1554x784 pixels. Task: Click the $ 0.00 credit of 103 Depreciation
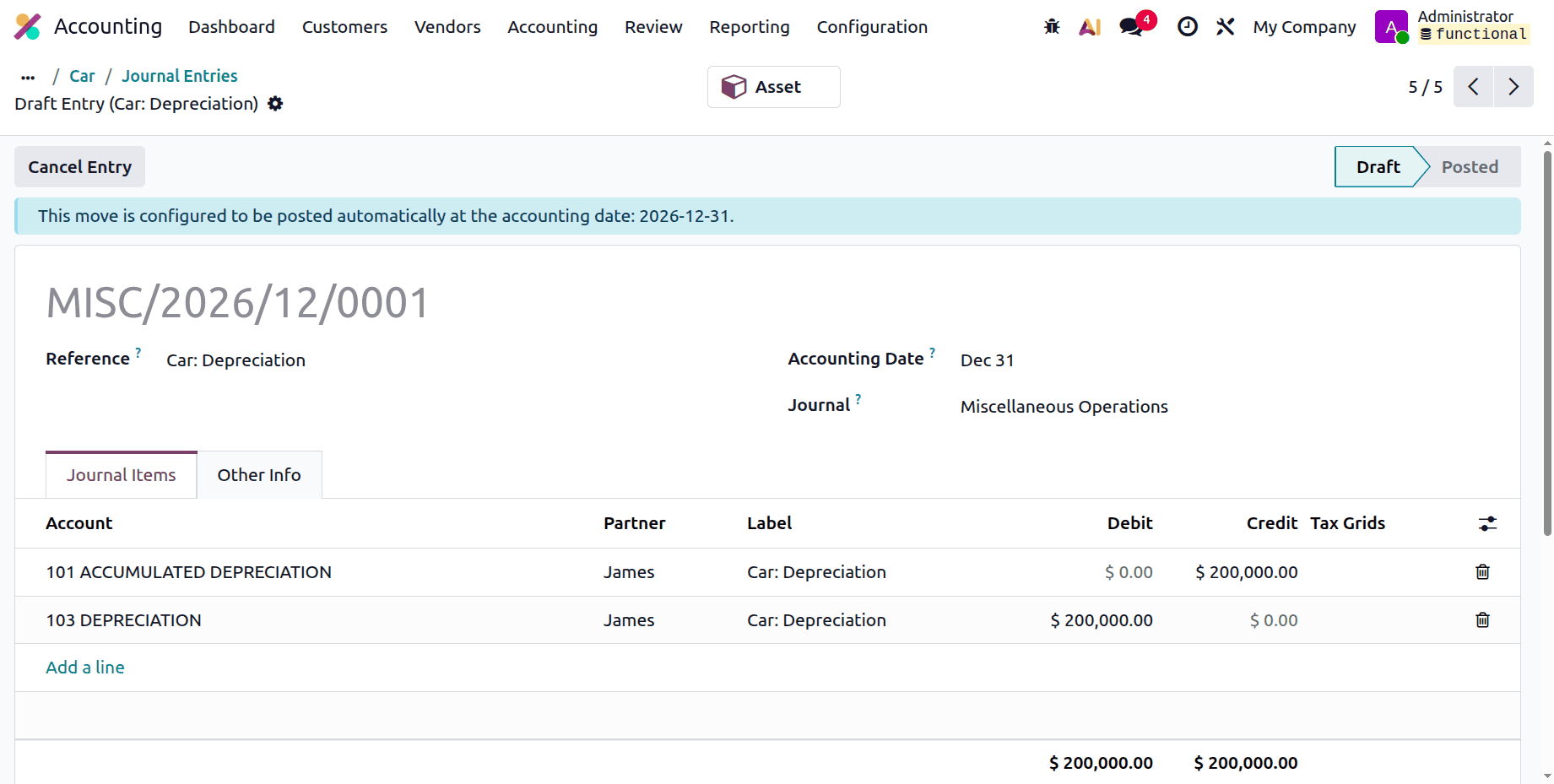[1274, 620]
